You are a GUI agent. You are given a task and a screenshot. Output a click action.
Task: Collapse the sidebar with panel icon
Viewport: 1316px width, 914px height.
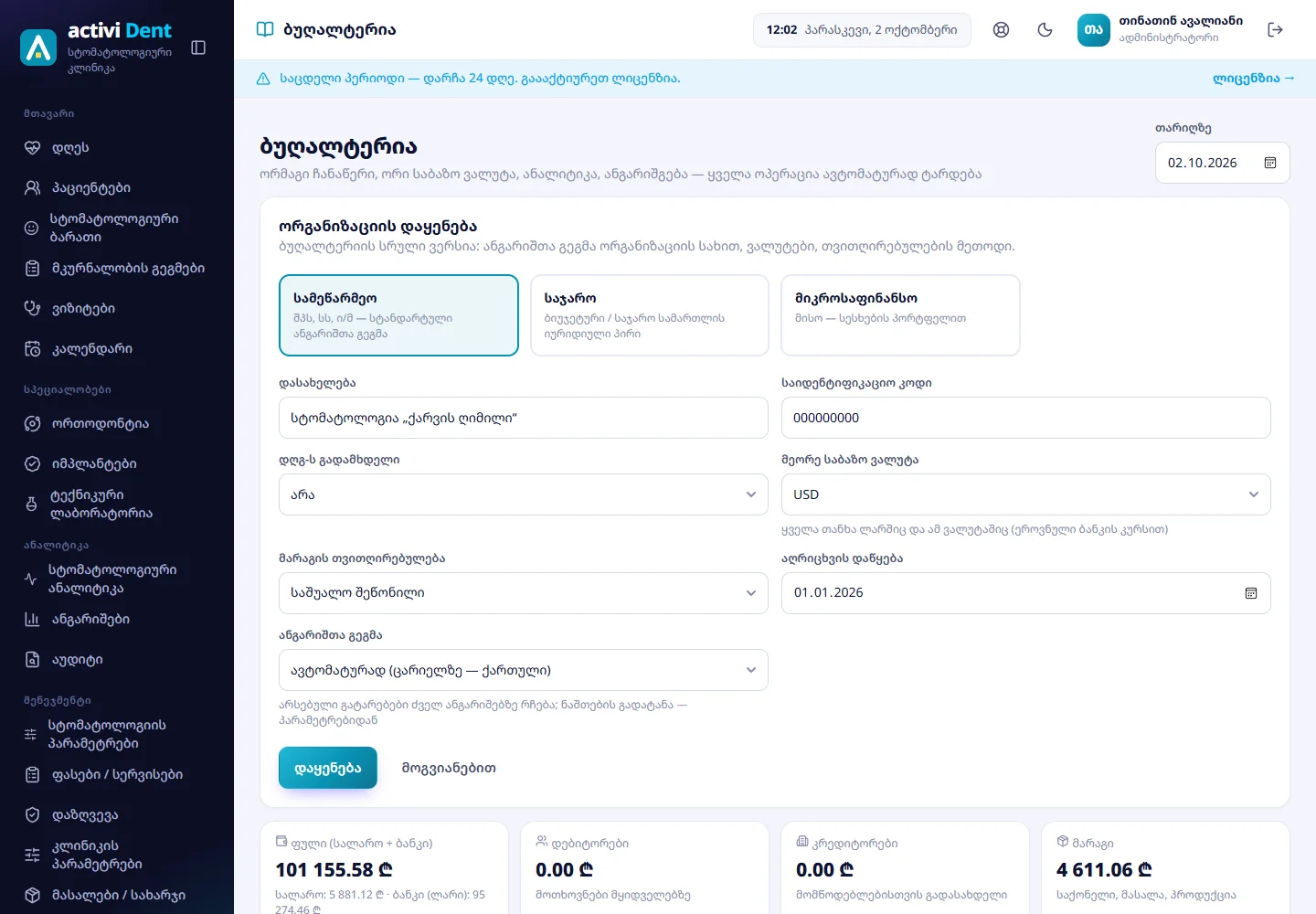point(198,48)
